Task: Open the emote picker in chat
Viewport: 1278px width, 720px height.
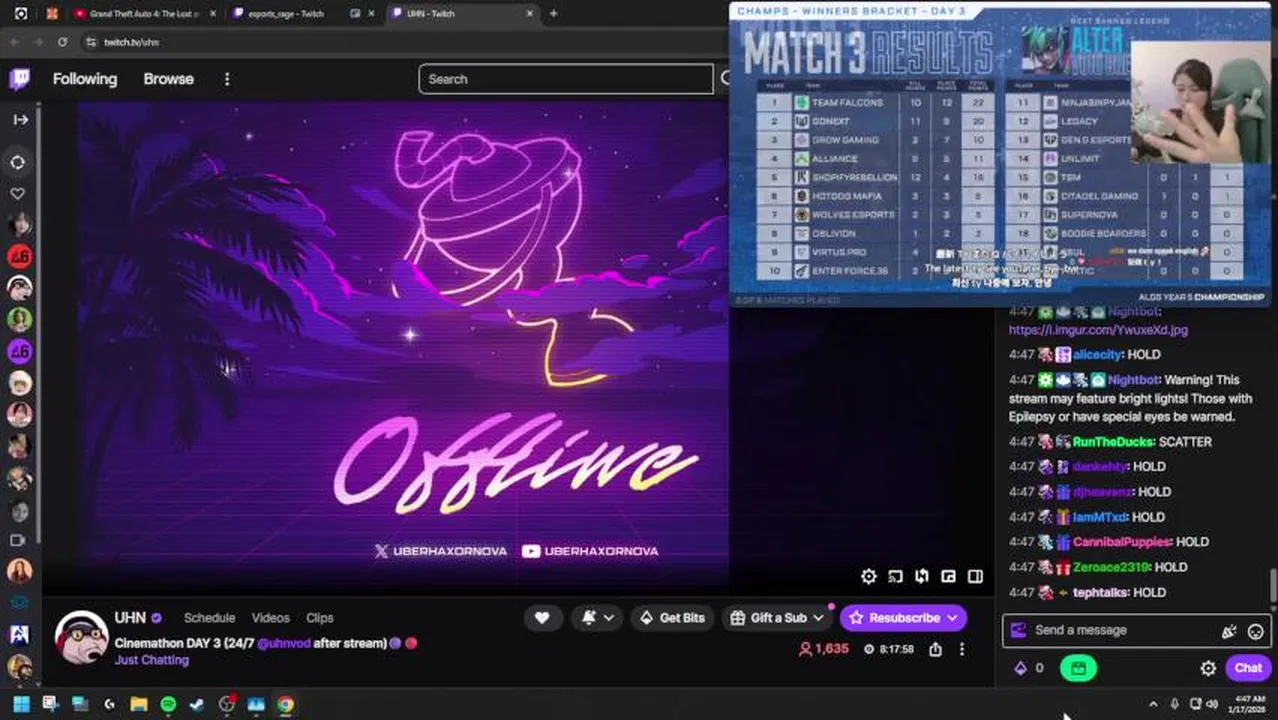Action: pyautogui.click(x=1256, y=631)
